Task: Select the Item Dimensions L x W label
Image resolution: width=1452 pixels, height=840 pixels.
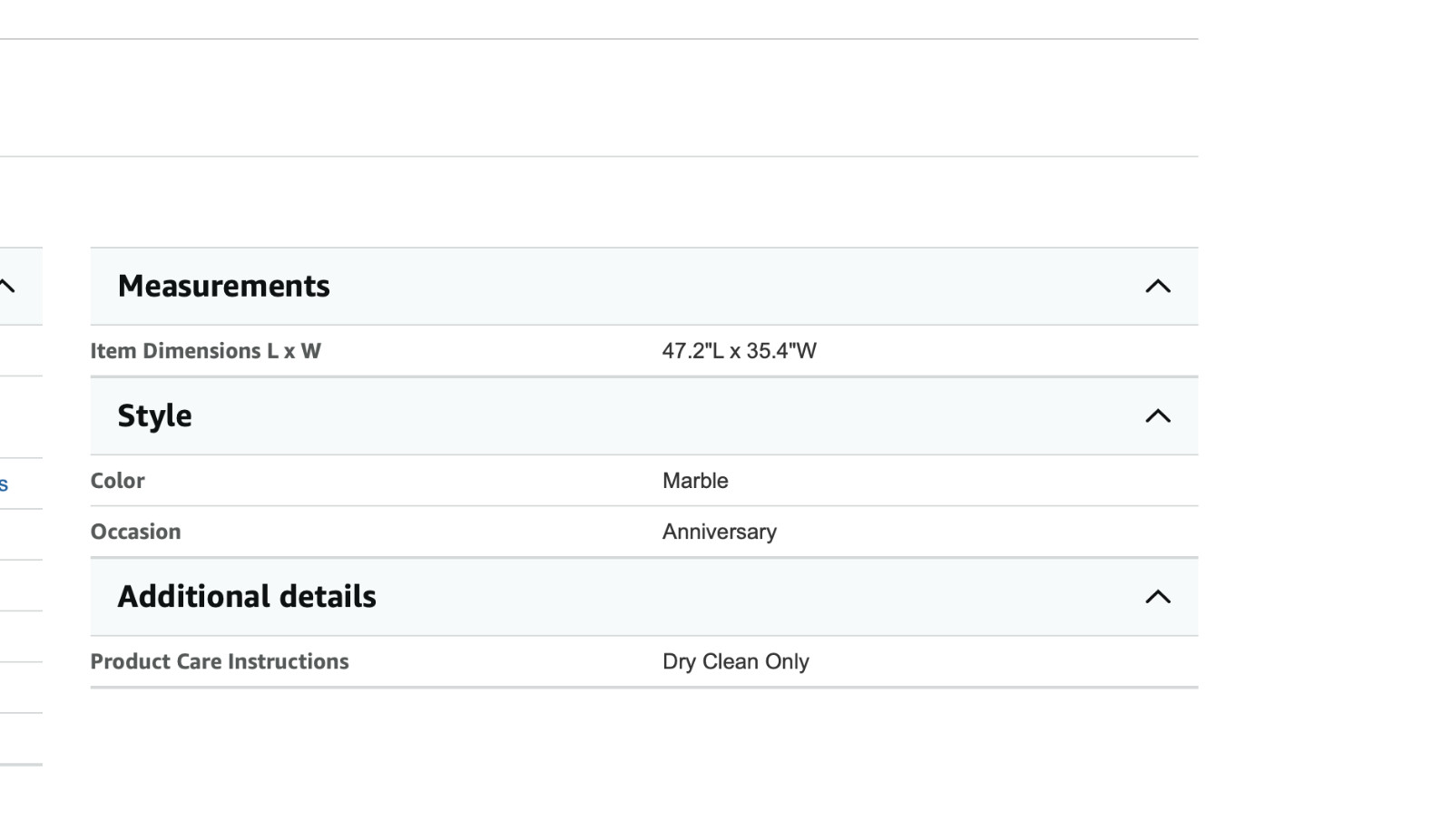Action: 206,351
